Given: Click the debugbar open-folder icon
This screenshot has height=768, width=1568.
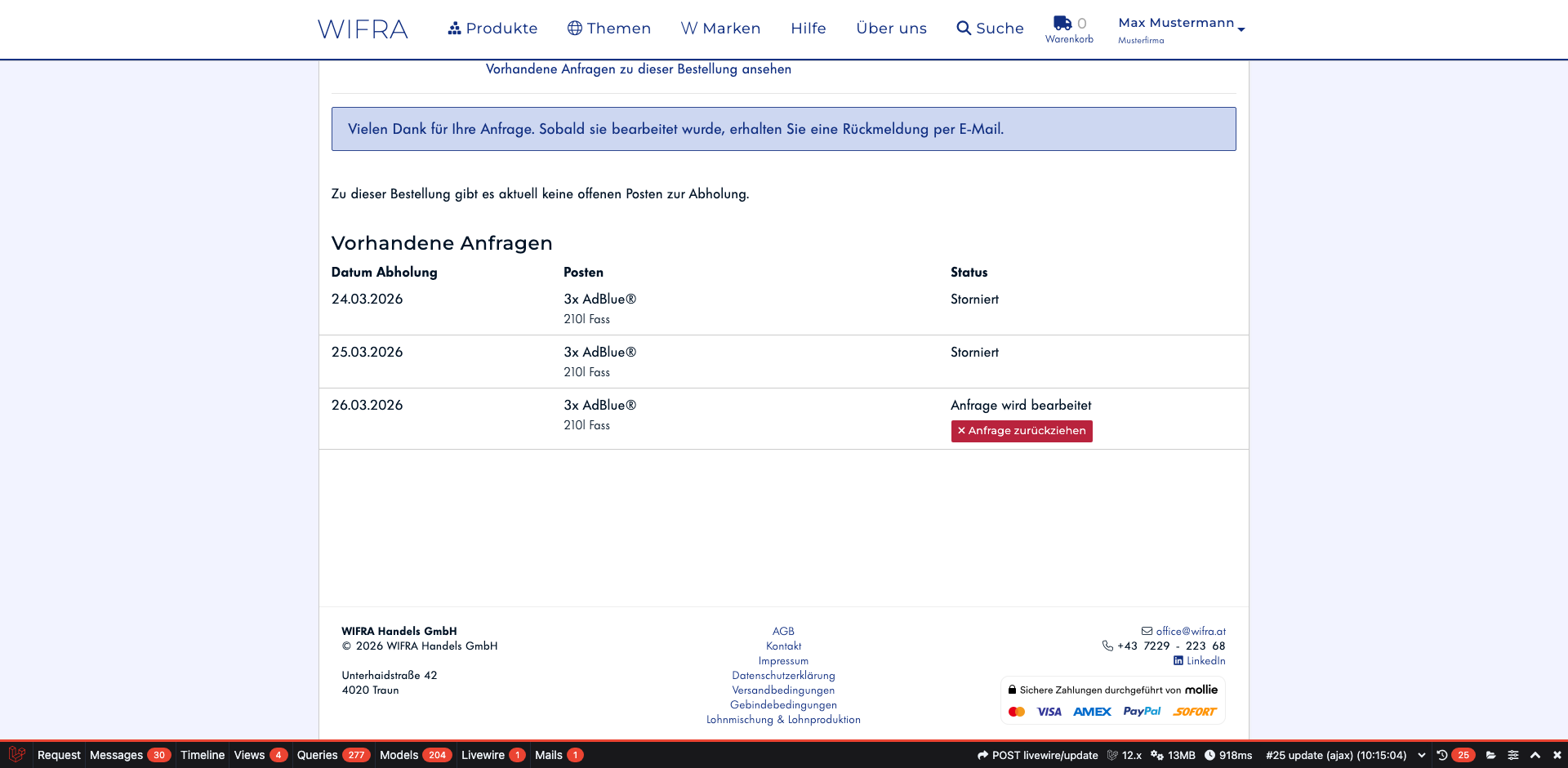Looking at the screenshot, I should [1491, 755].
